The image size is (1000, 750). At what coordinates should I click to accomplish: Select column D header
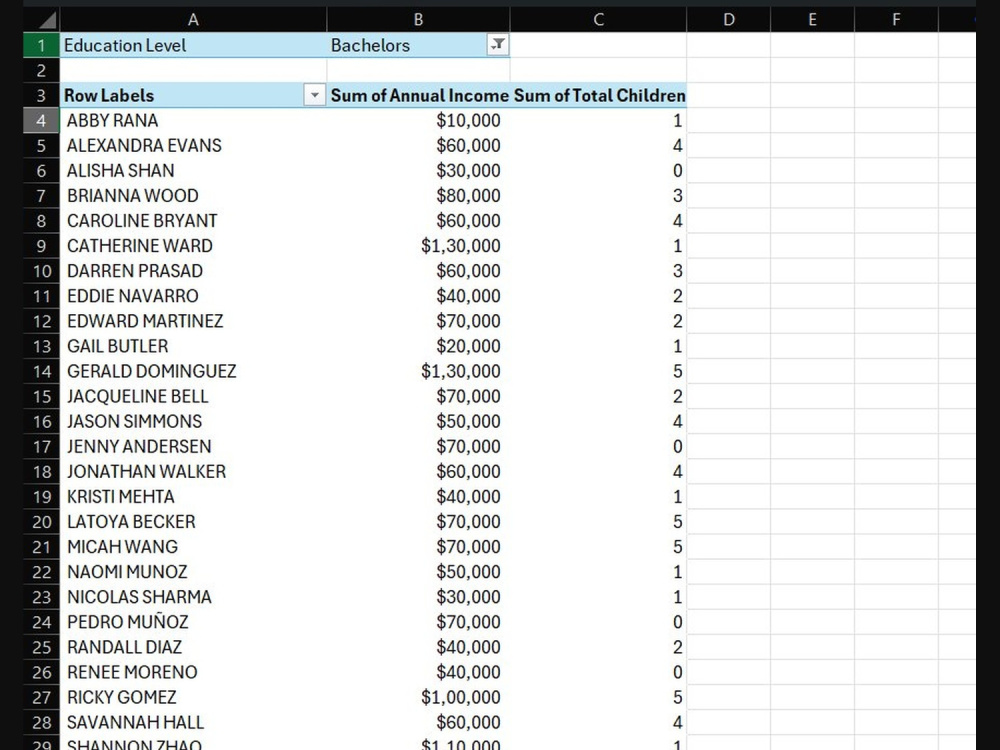[728, 20]
